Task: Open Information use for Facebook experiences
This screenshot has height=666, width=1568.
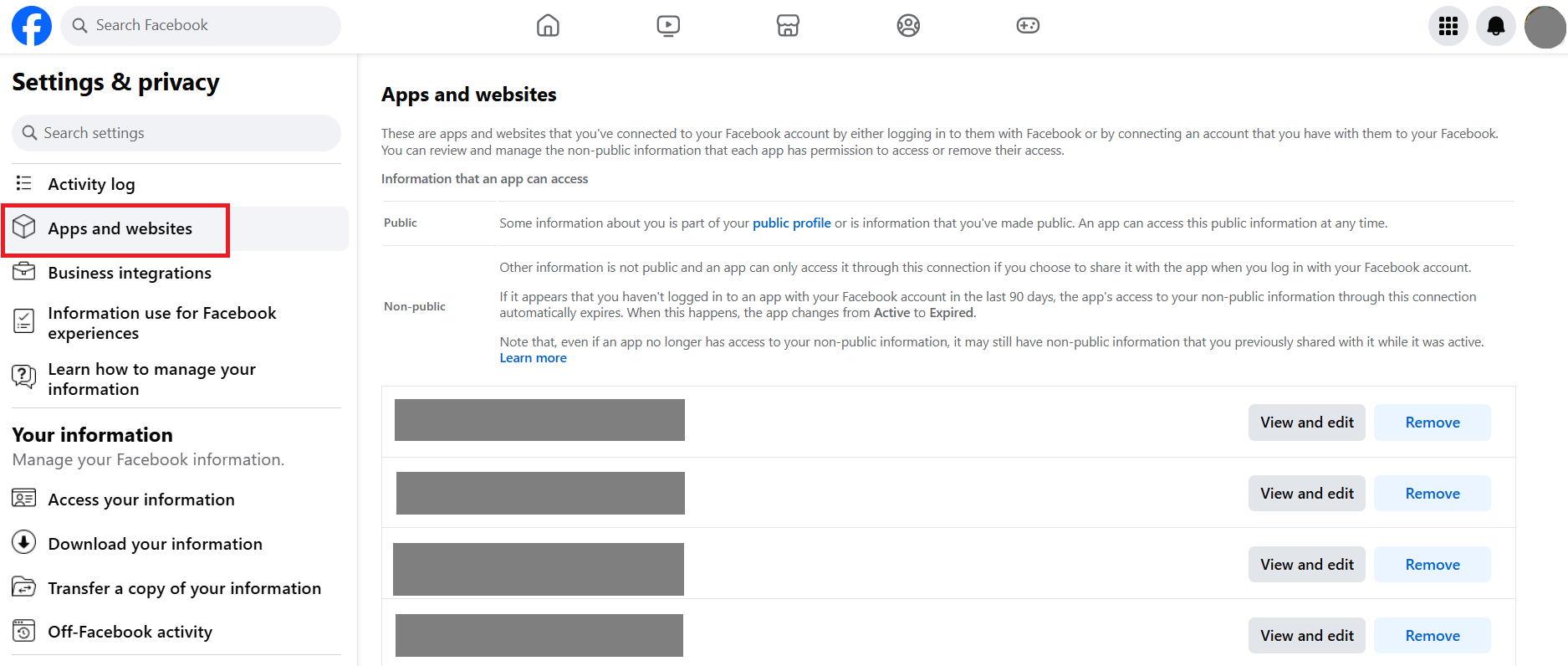Action: pyautogui.click(x=161, y=323)
